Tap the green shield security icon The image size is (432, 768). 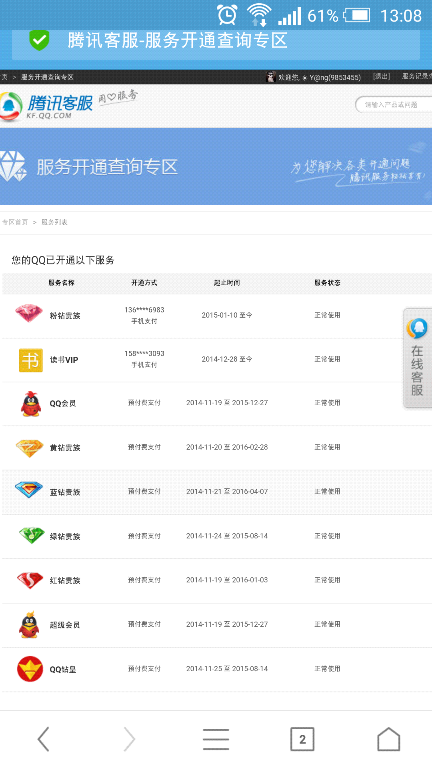pyautogui.click(x=39, y=40)
